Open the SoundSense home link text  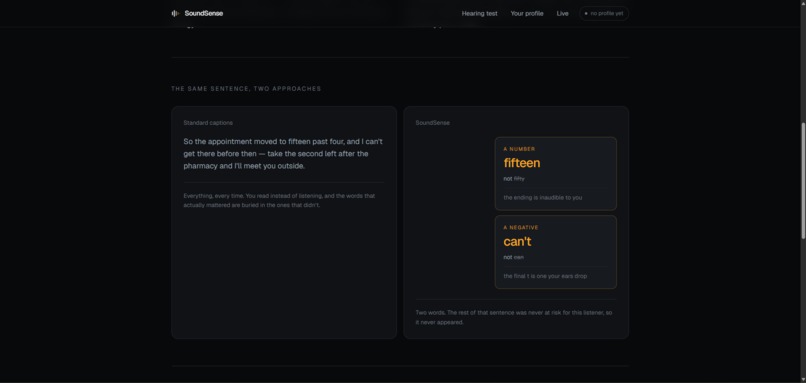click(x=204, y=13)
